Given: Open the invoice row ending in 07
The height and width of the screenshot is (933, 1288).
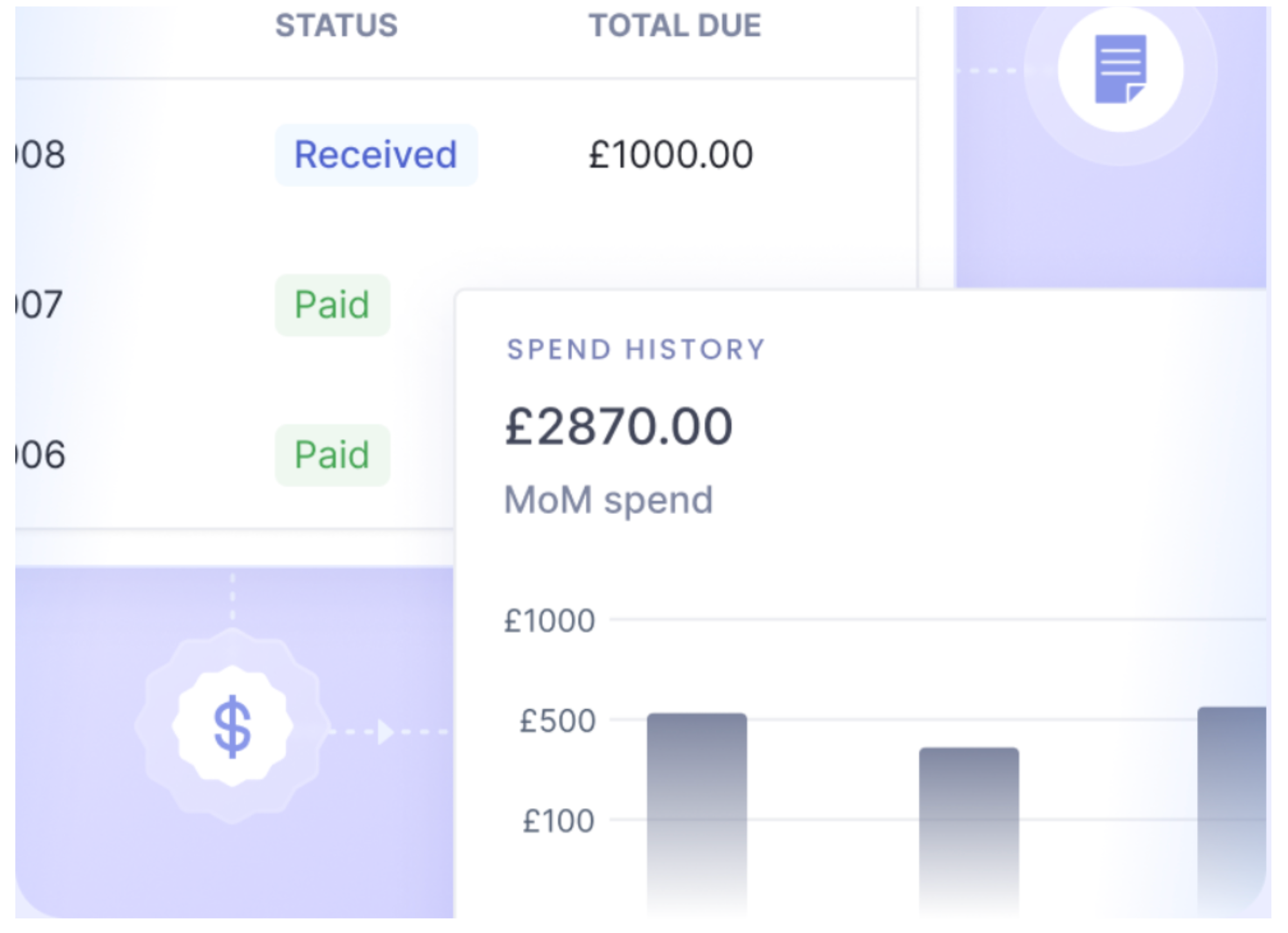Looking at the screenshot, I should pyautogui.click(x=40, y=305).
